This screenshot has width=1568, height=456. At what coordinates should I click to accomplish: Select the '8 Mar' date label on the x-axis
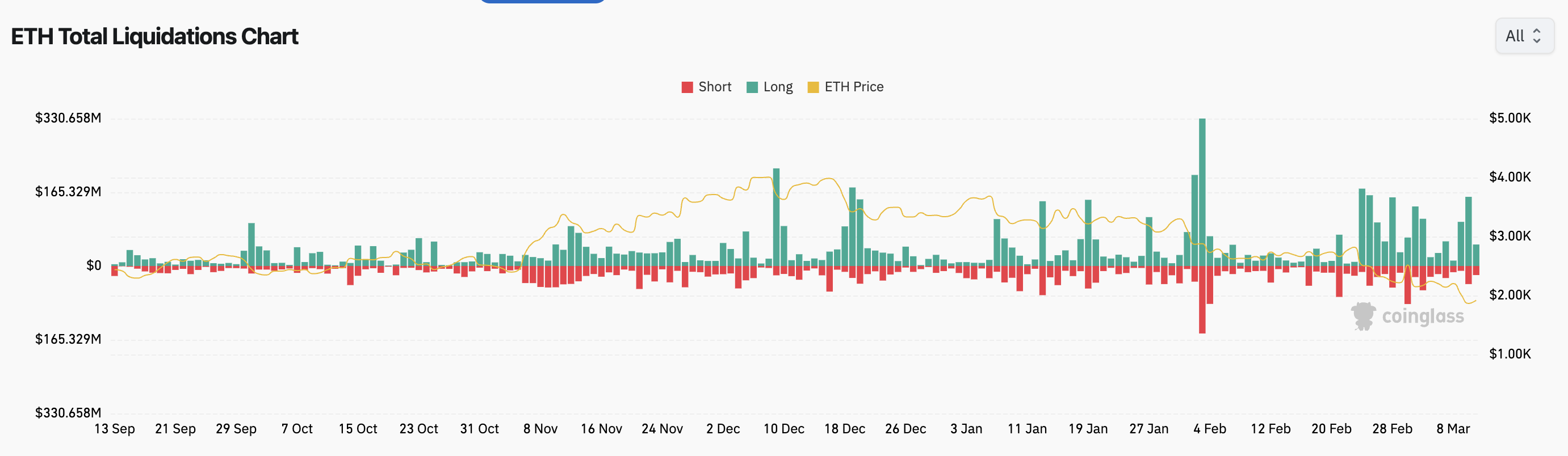pyautogui.click(x=1455, y=428)
